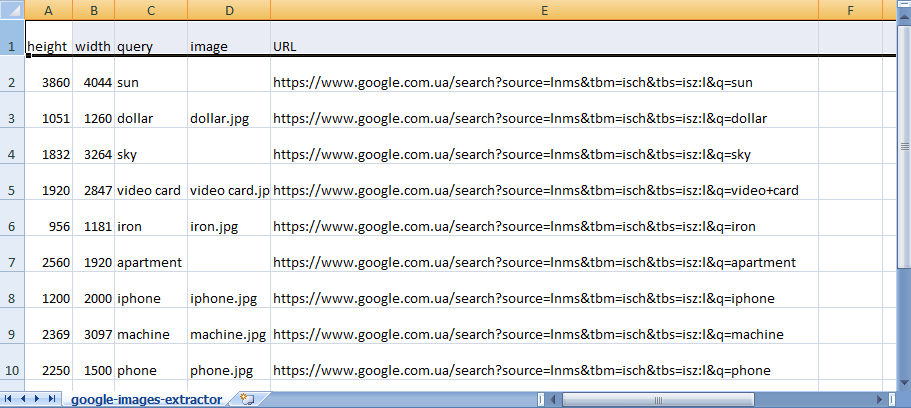Screen dimensions: 911x408
Task: Select column C header
Action: (151, 10)
